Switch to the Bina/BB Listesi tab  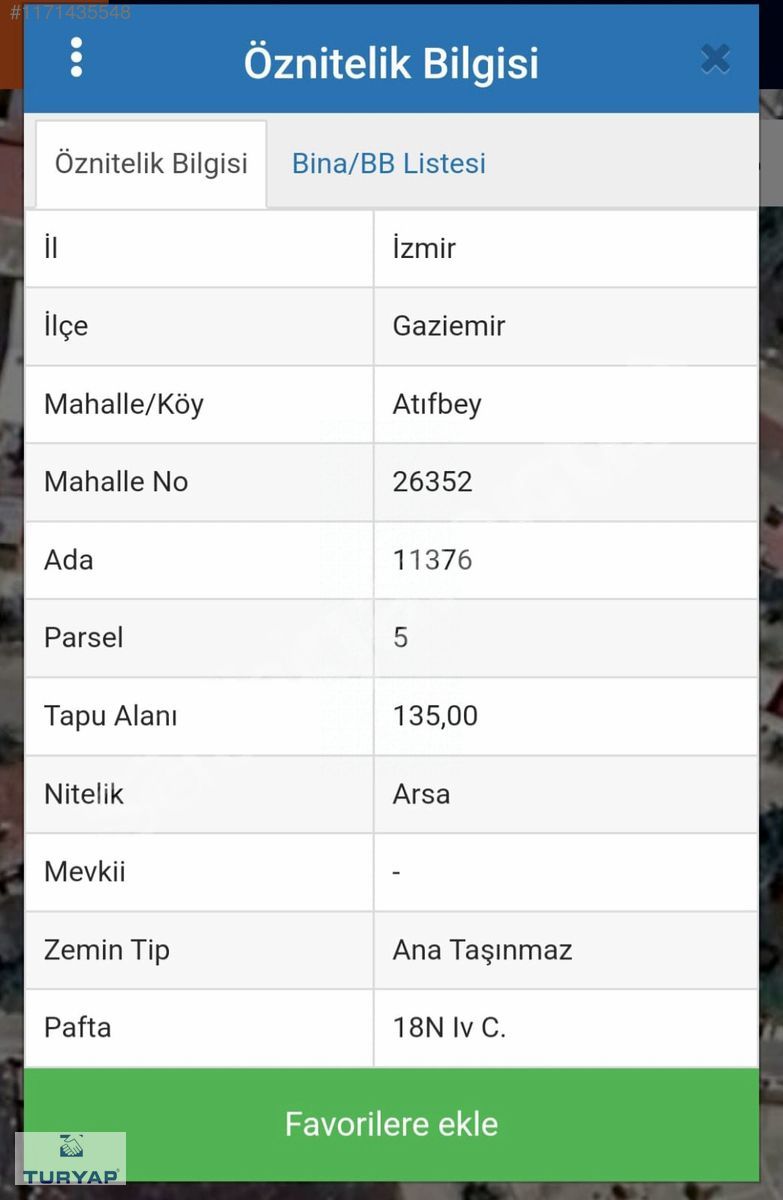pos(389,164)
